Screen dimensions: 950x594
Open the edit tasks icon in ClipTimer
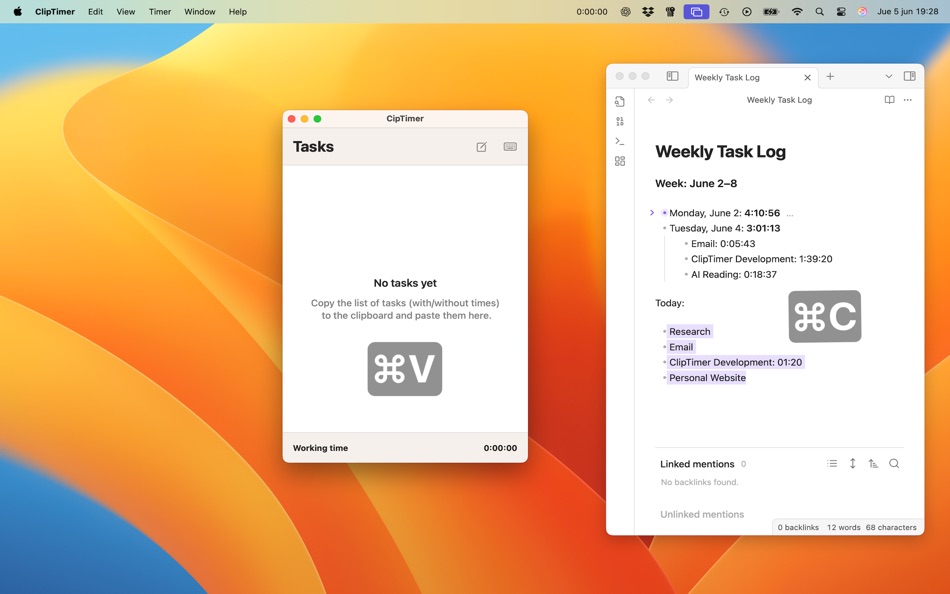481,147
